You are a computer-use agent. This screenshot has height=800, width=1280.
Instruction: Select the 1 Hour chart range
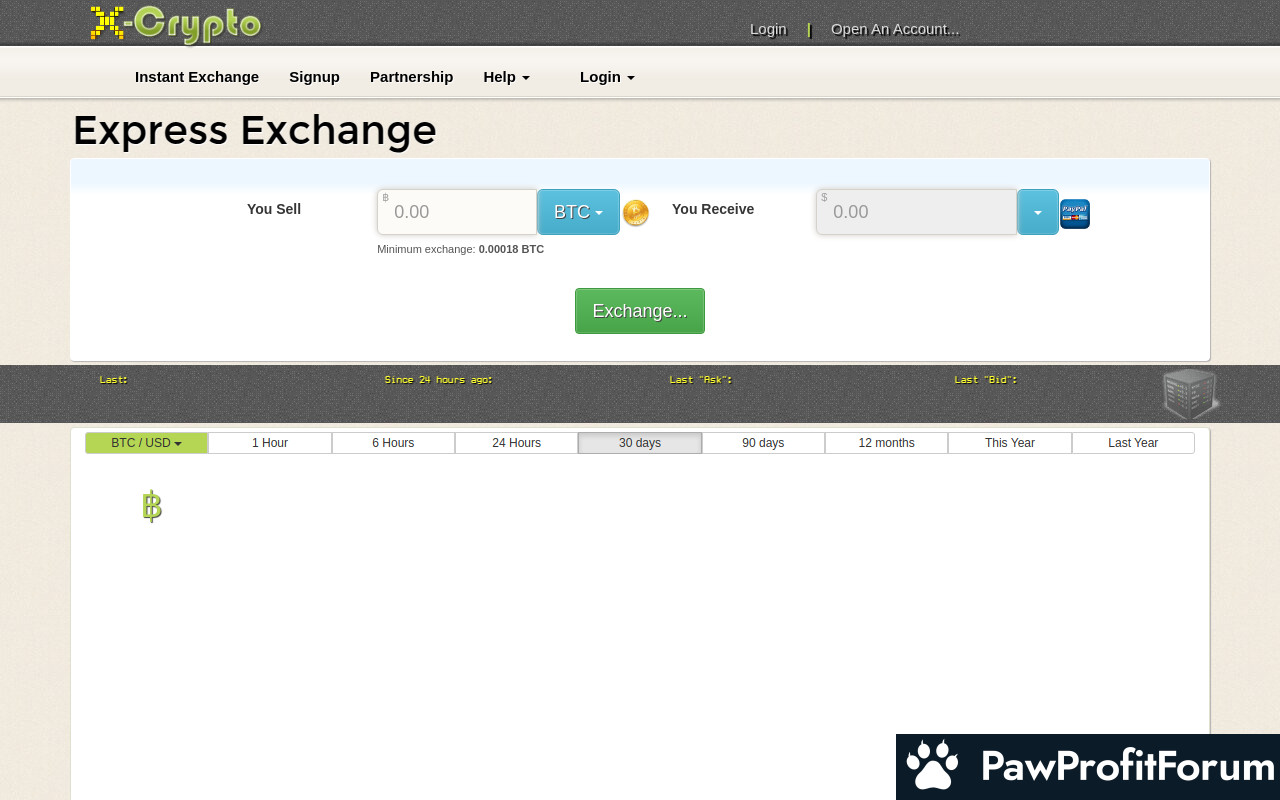270,443
